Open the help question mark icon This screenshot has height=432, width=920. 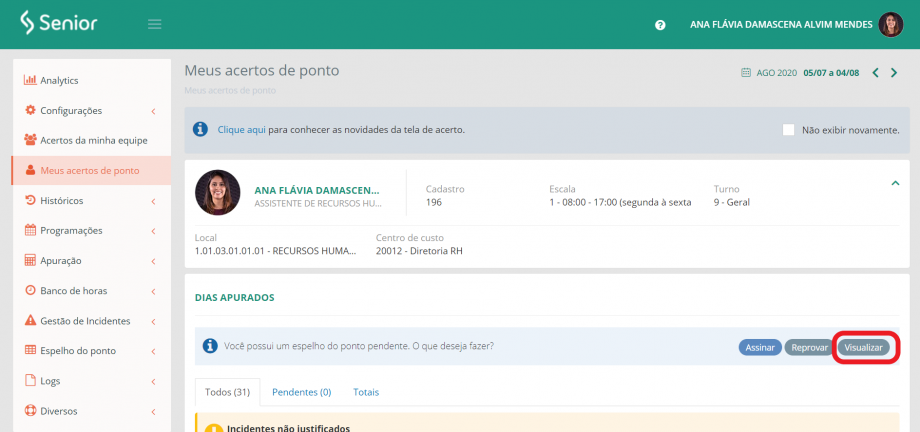[660, 25]
